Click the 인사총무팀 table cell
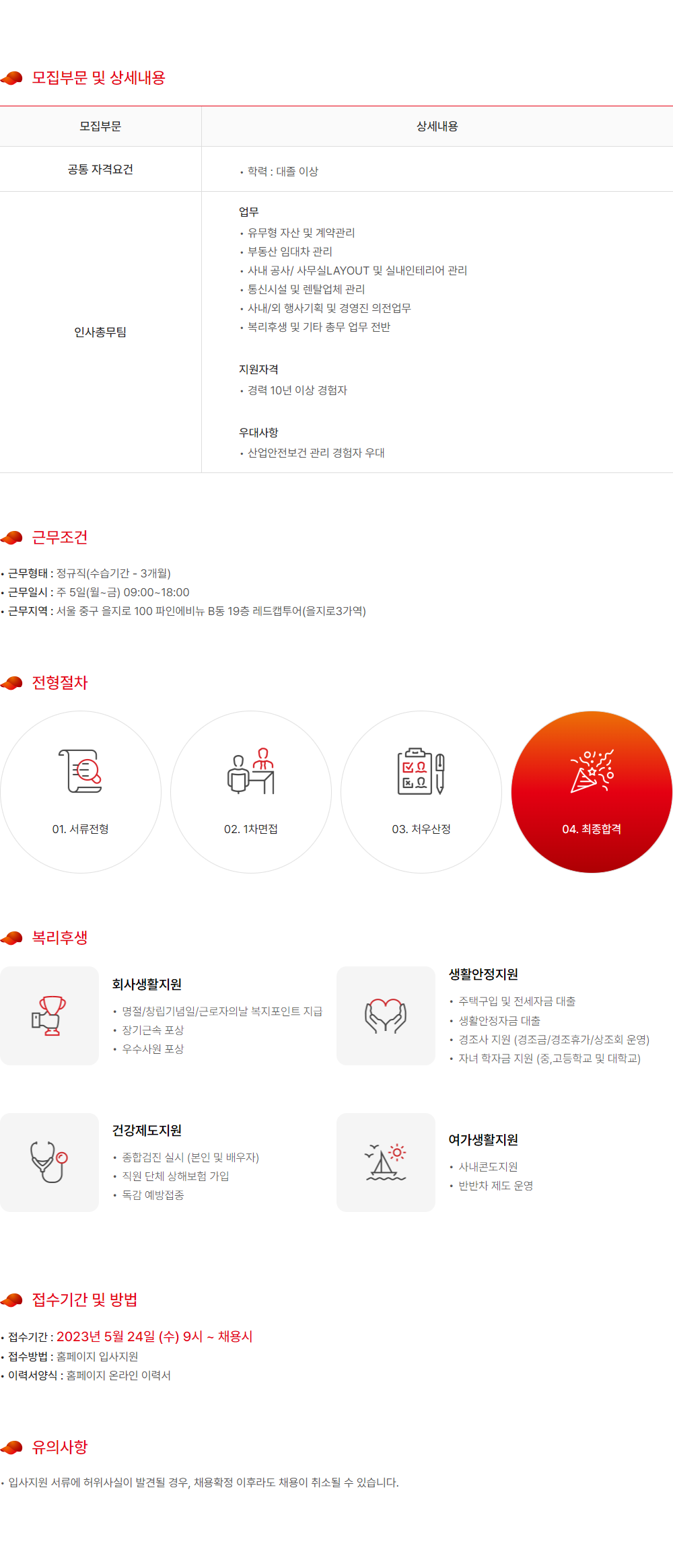The width and height of the screenshot is (673, 1568). point(100,332)
